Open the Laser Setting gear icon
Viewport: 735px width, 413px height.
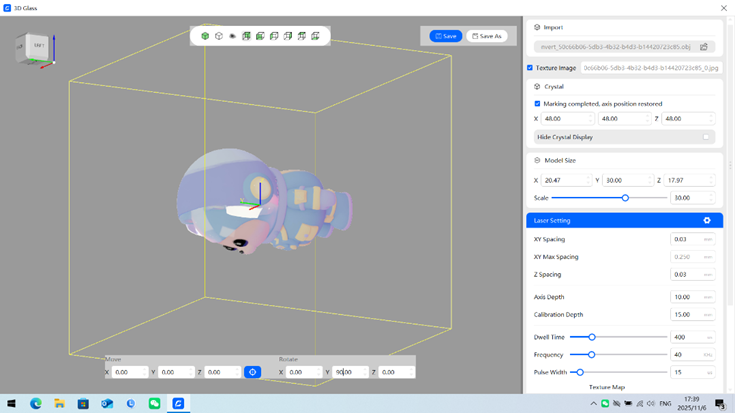point(707,220)
